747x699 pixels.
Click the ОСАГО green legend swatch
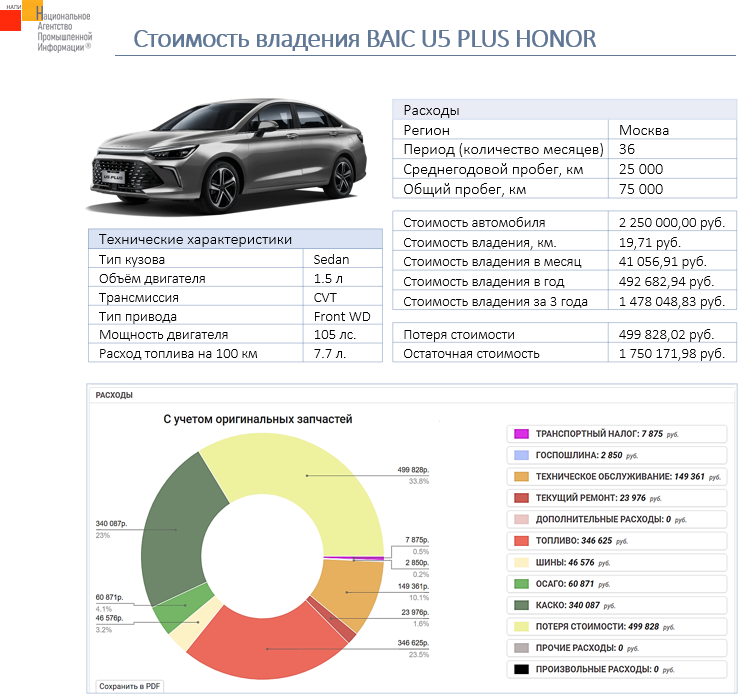[520, 583]
